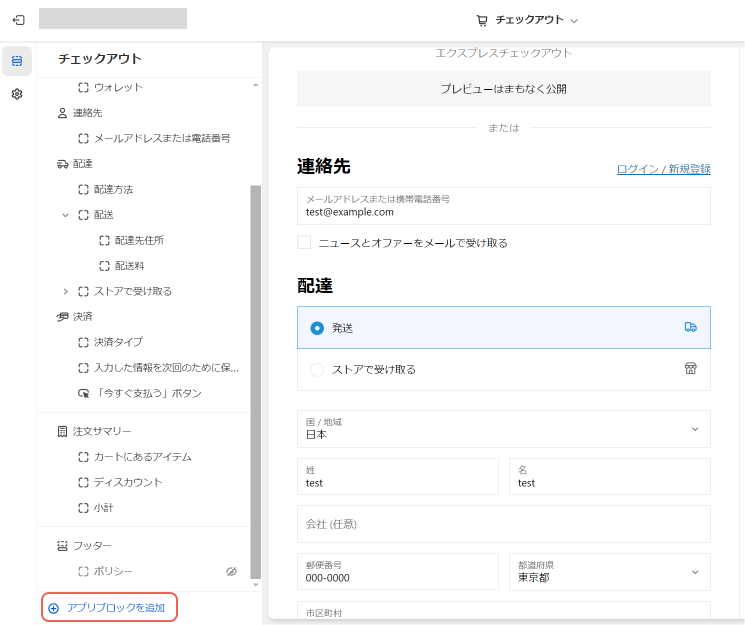Click block icon next to メールアドレスまたは電話番号
This screenshot has width=745, height=625.
point(83,138)
